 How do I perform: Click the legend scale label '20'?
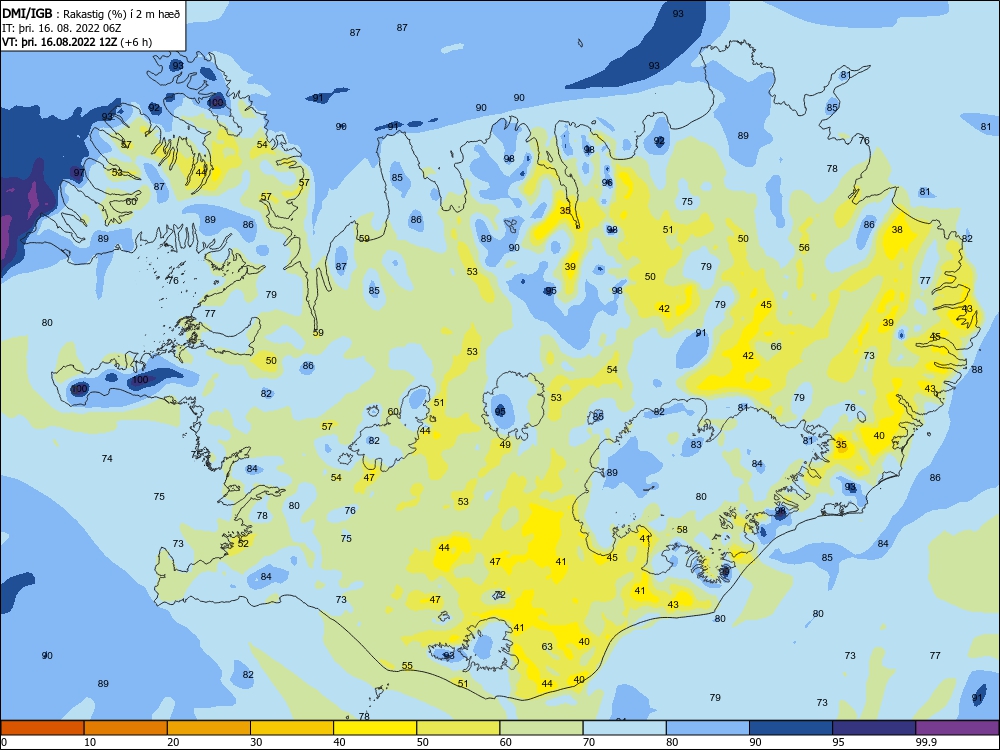coord(173,742)
